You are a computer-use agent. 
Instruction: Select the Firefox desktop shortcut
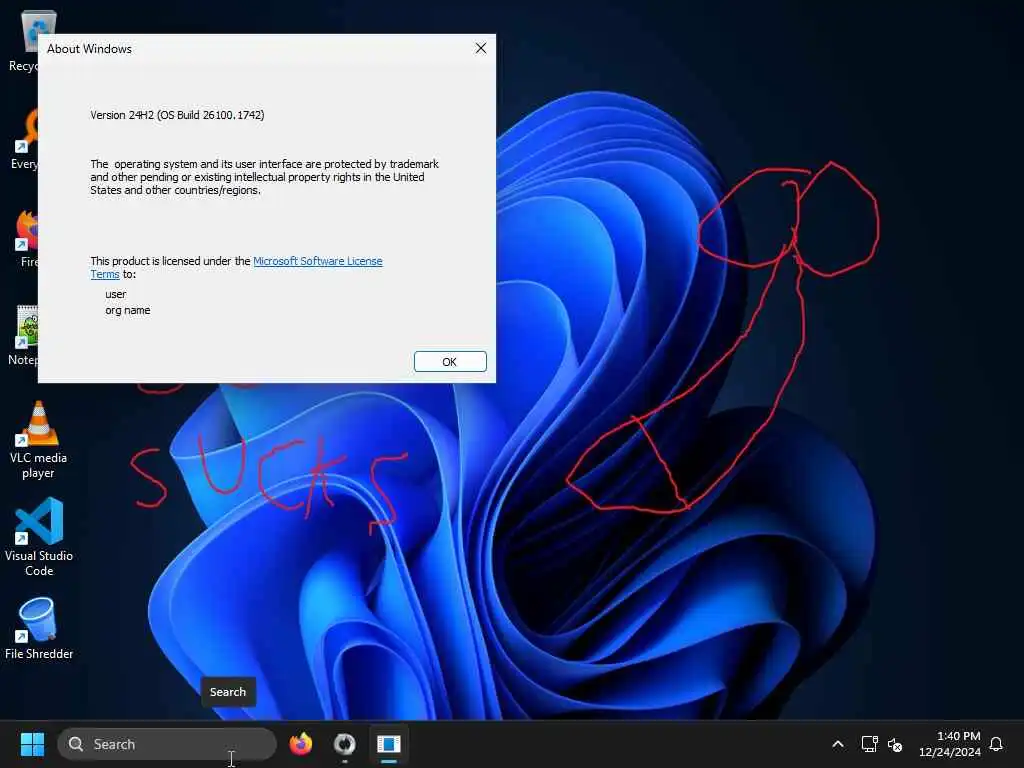(x=26, y=238)
